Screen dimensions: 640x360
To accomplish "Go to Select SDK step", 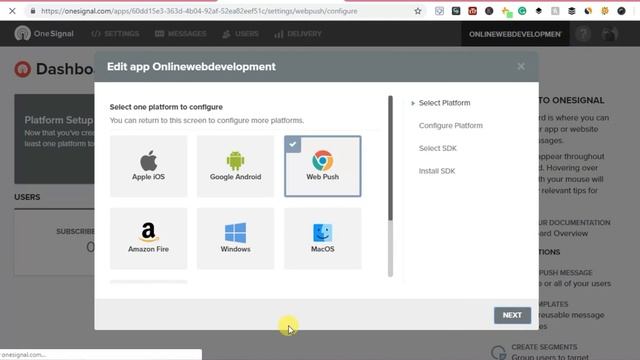I will click(x=438, y=148).
